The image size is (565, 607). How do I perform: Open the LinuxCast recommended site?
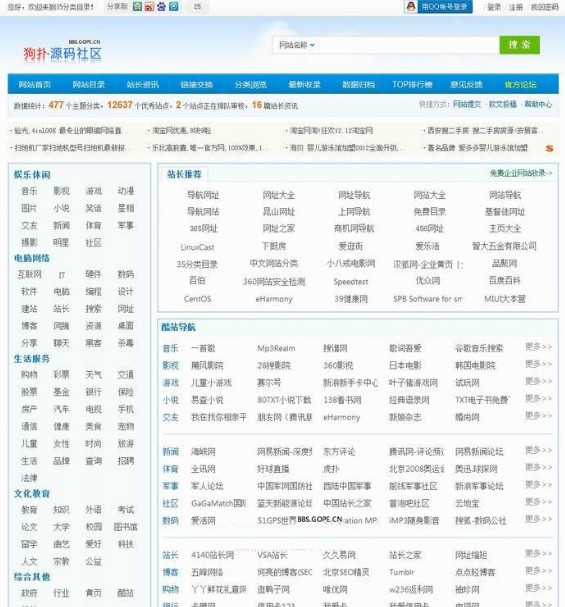point(197,247)
